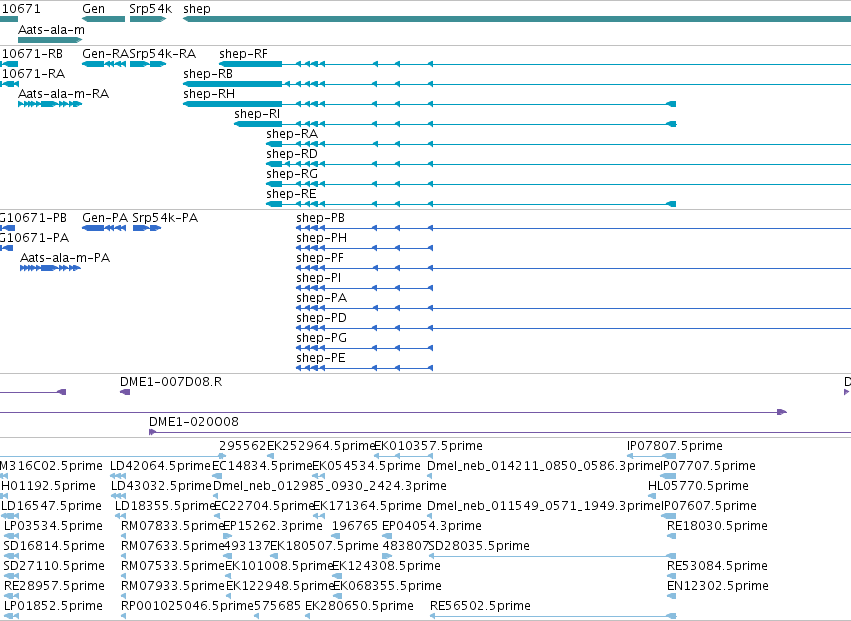Viewport: 851px width, 621px height.
Task: Click the shep-RI transcript label
Action: 257,114
